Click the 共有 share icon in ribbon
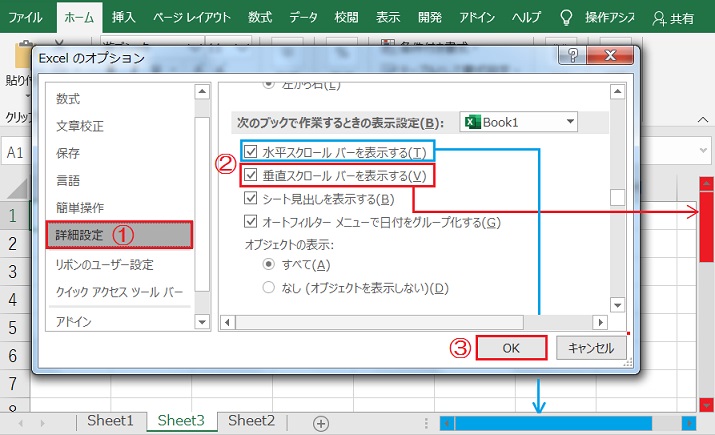The width and height of the screenshot is (715, 435). click(659, 18)
